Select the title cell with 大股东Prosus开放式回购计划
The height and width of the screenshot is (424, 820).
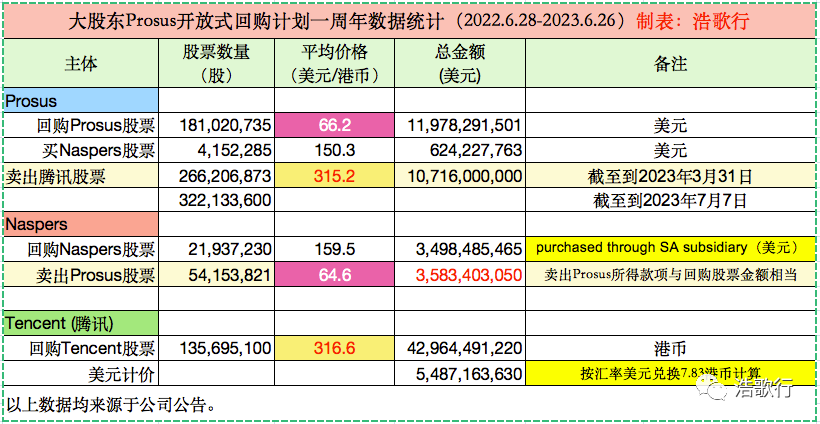[409, 21]
